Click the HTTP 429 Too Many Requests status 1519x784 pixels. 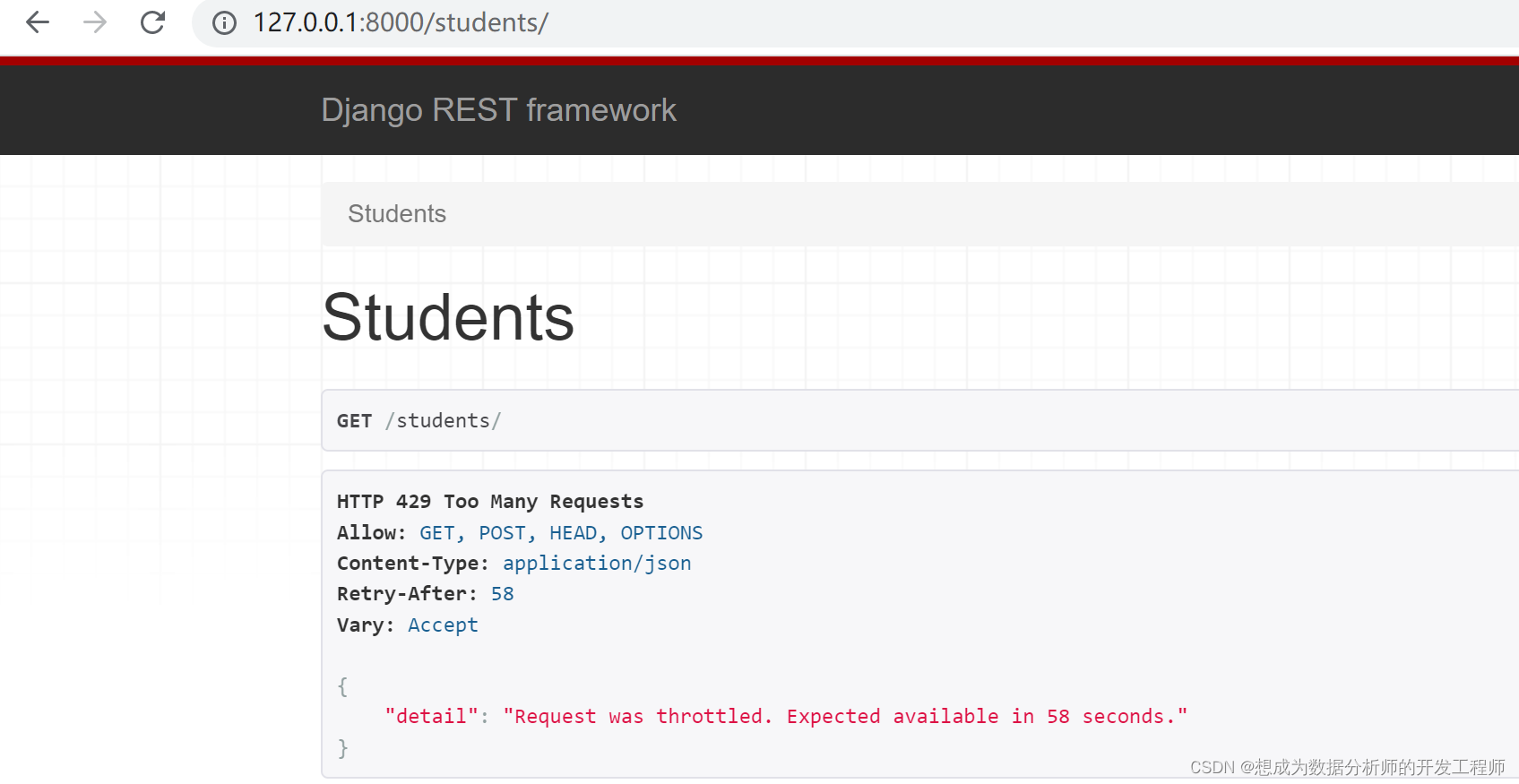[490, 502]
